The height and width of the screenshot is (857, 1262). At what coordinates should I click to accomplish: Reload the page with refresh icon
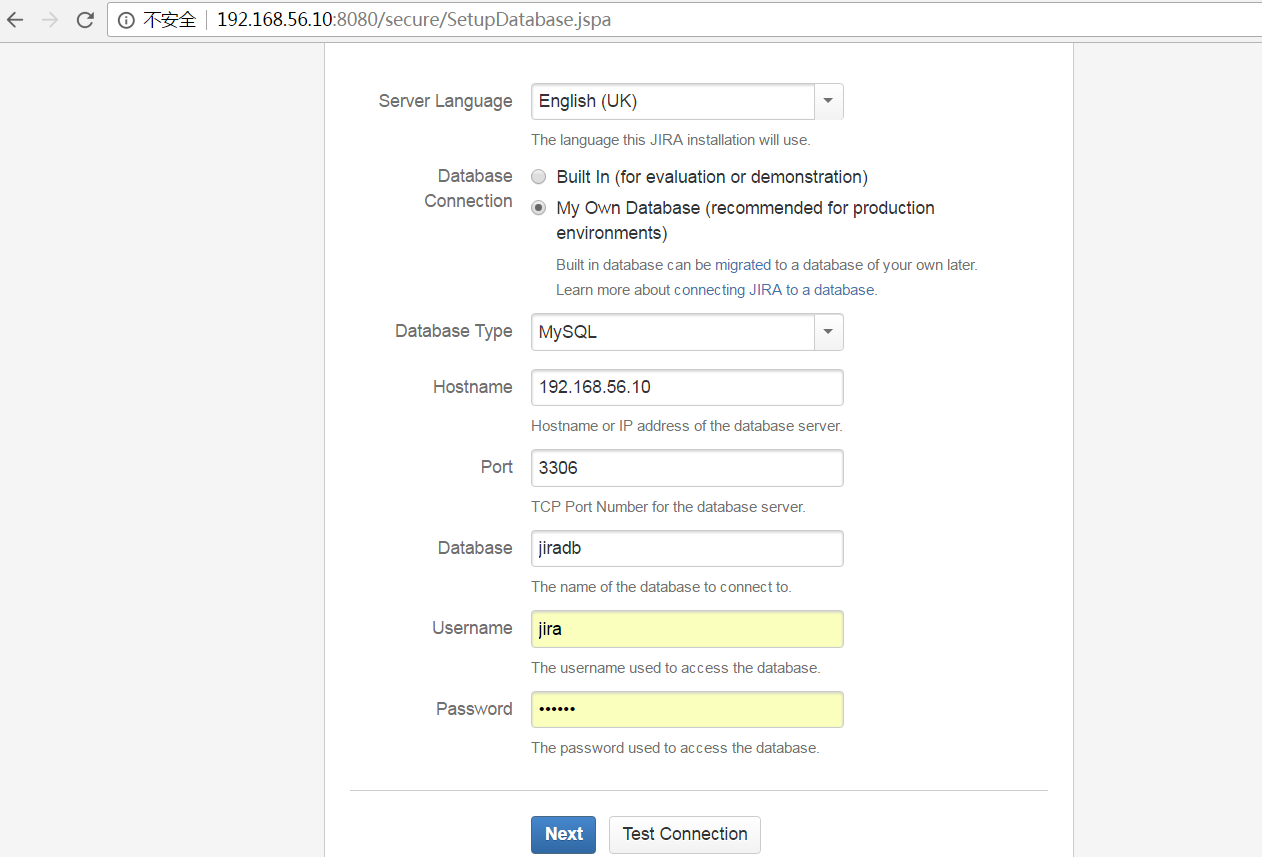click(85, 20)
